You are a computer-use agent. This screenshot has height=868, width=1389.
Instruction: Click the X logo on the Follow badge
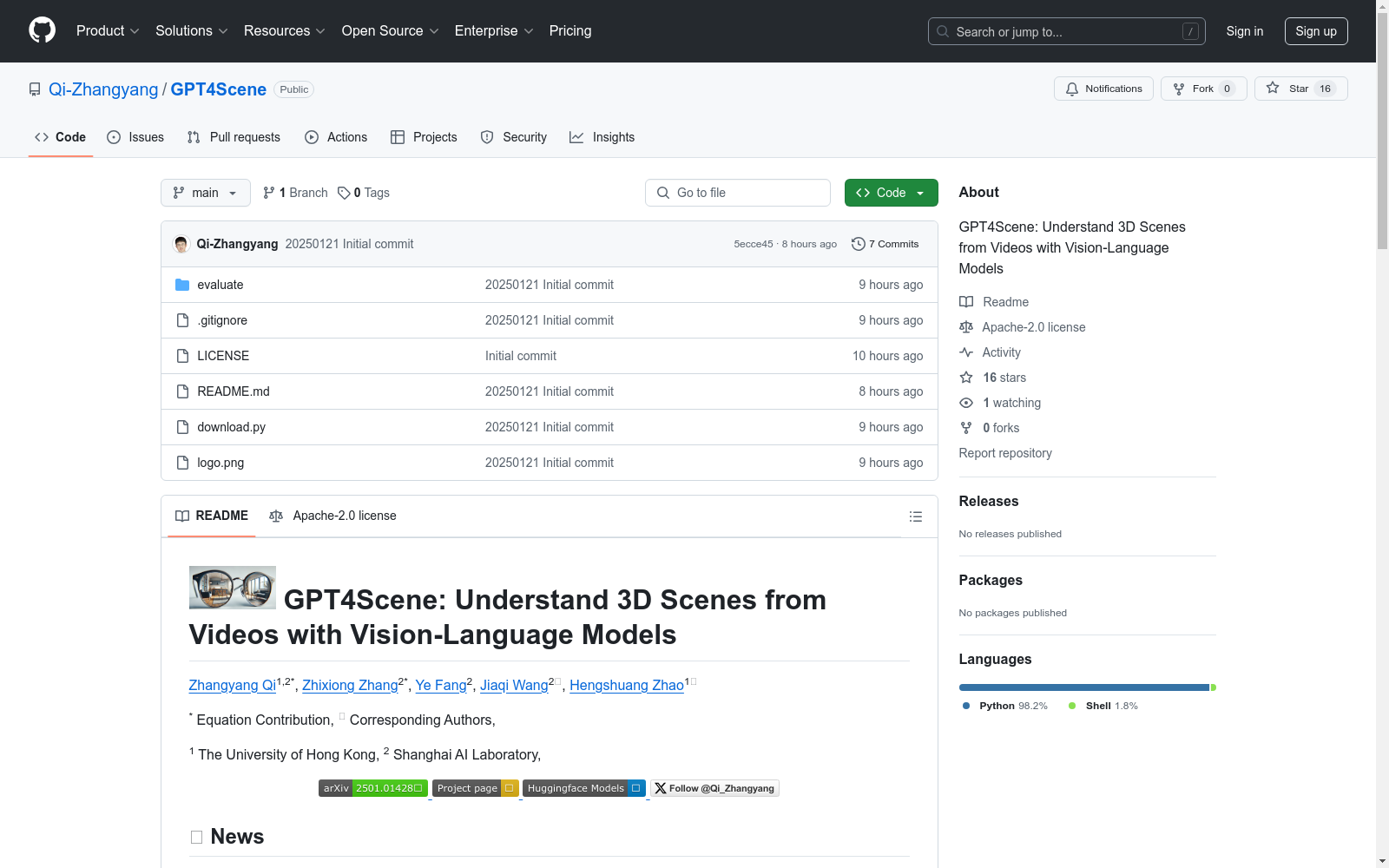pos(661,788)
